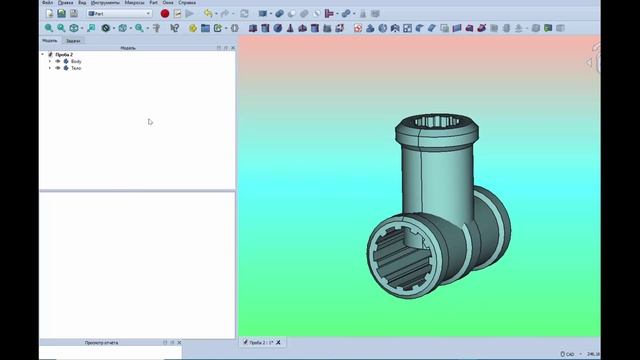Select Body in the model tree
The image size is (640, 360).
click(x=76, y=61)
